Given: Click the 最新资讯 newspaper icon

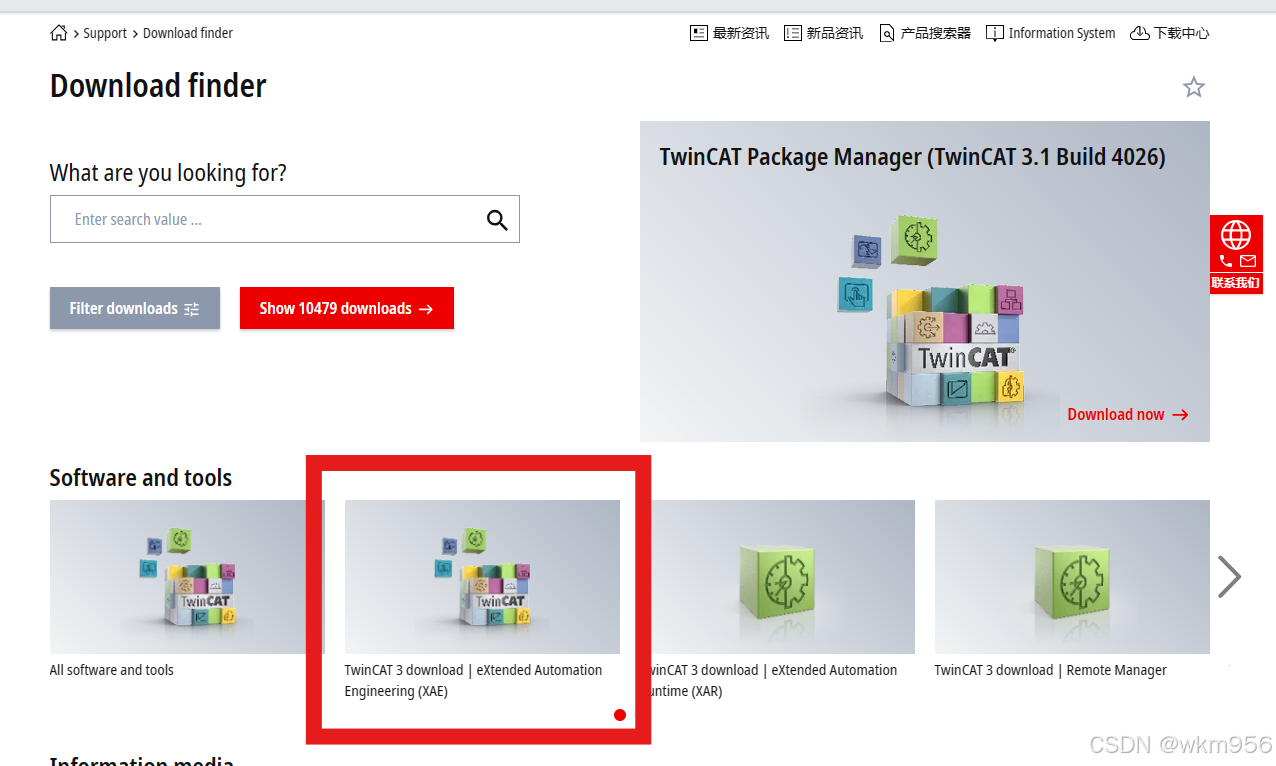Looking at the screenshot, I should [x=699, y=33].
